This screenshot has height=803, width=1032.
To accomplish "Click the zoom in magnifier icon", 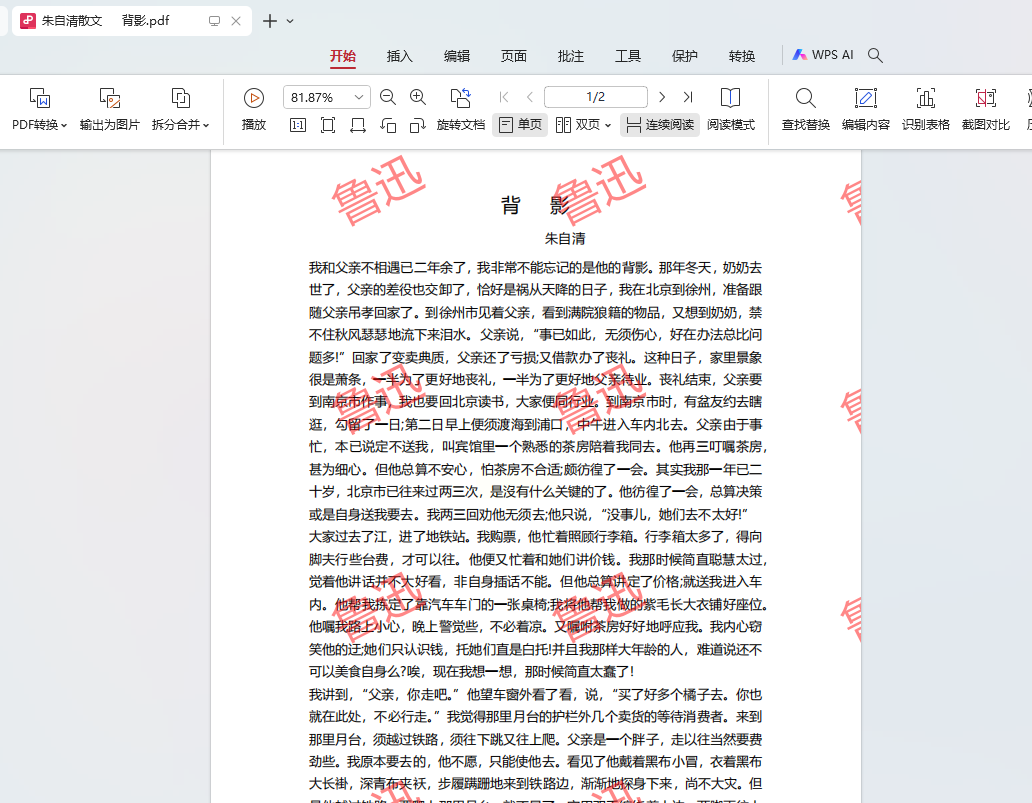I will (x=418, y=97).
